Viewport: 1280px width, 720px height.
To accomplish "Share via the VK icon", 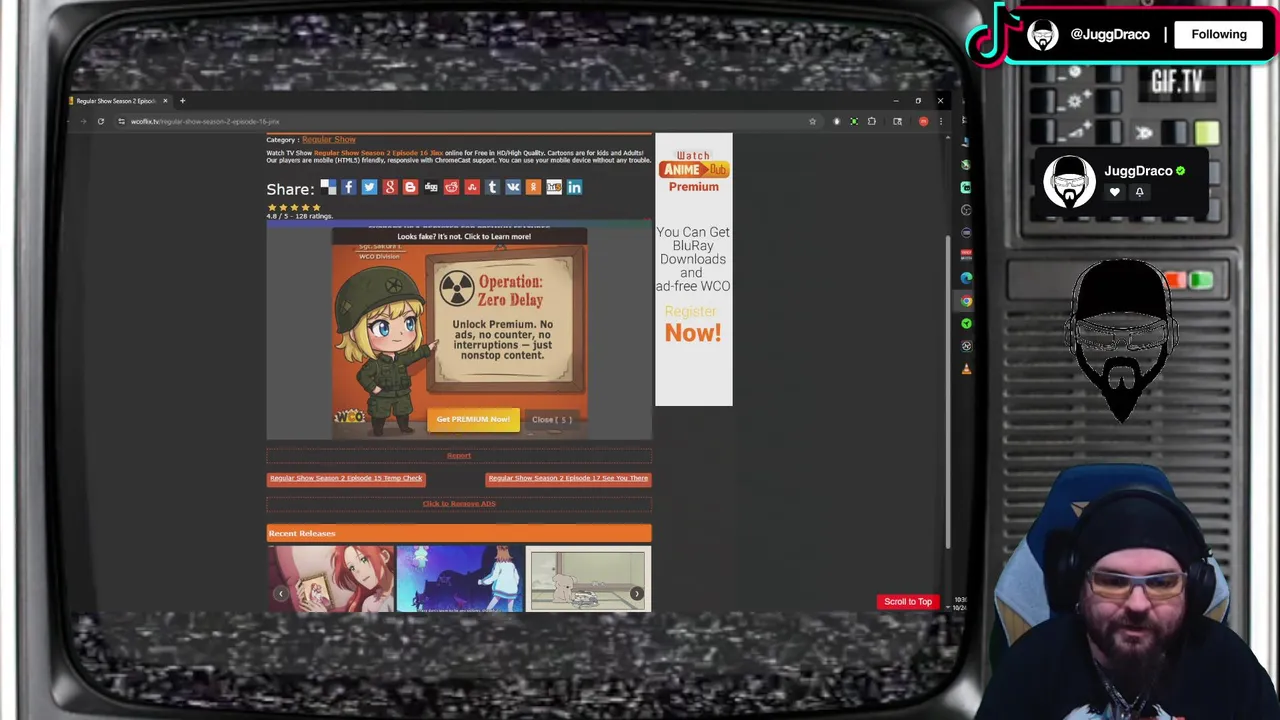I will [x=513, y=187].
